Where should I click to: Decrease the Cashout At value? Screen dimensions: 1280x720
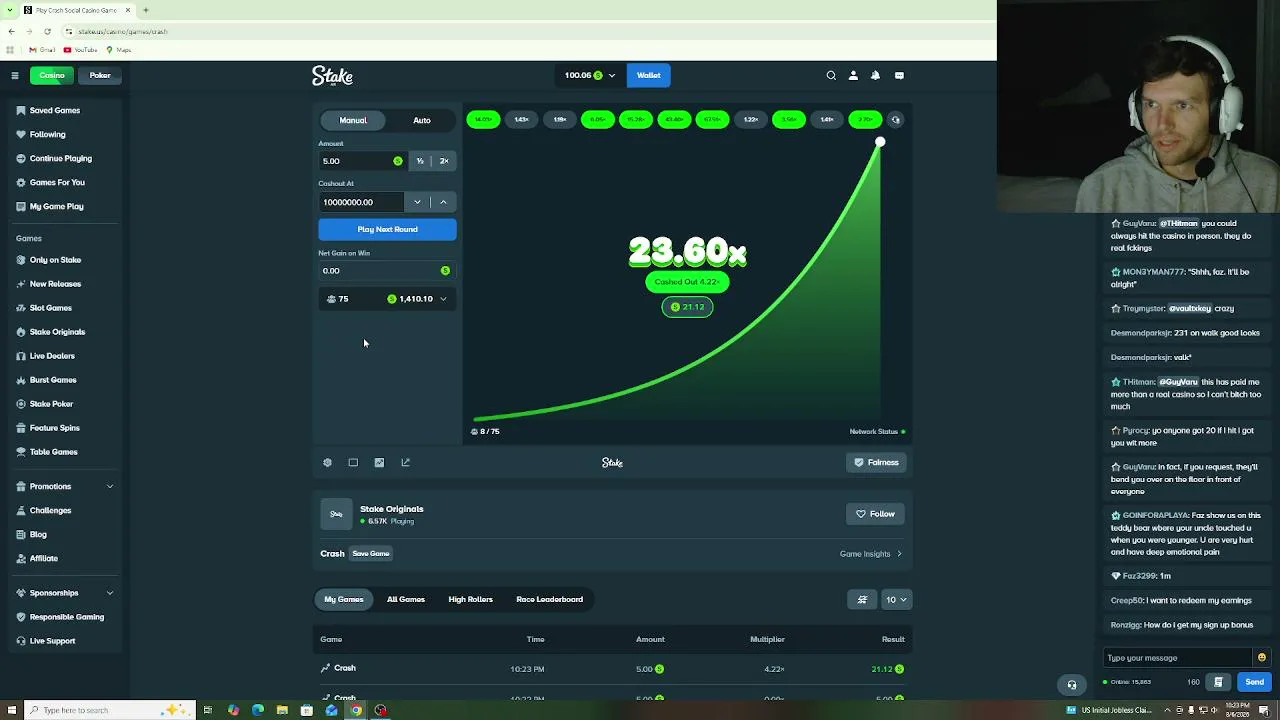[x=417, y=202]
